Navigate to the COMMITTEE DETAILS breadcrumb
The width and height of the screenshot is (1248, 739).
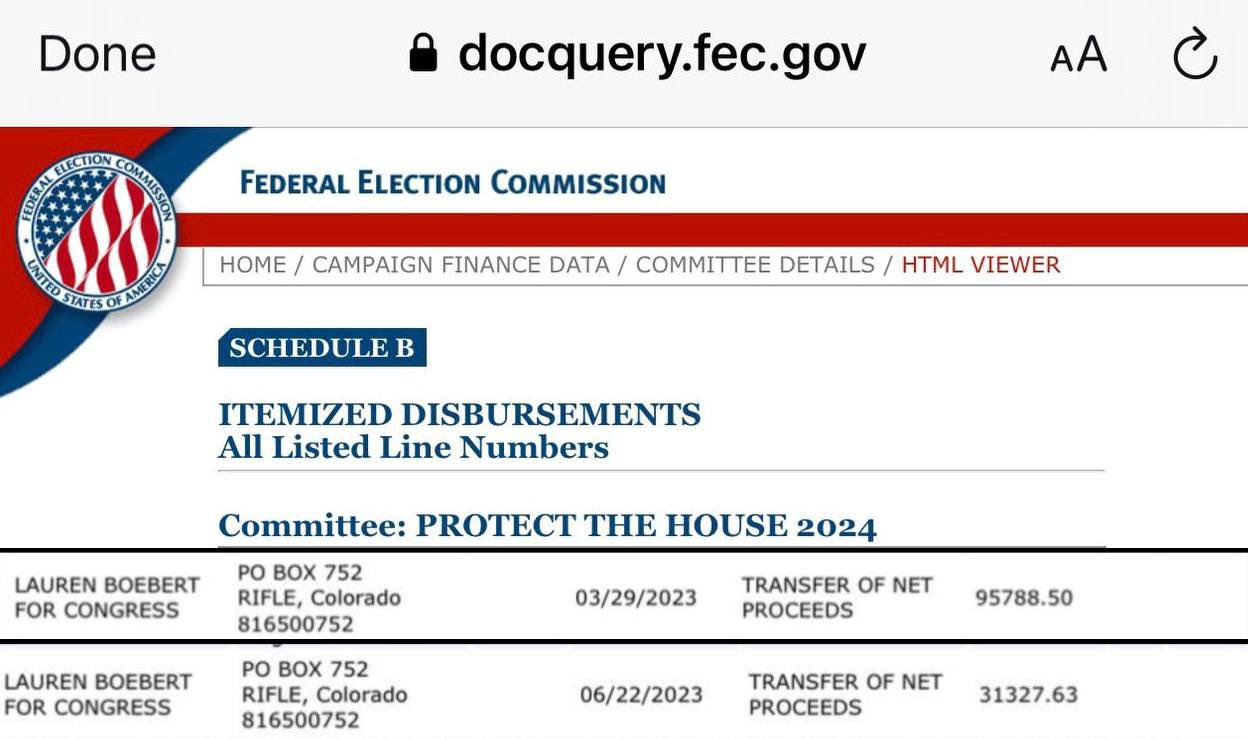tap(755, 265)
